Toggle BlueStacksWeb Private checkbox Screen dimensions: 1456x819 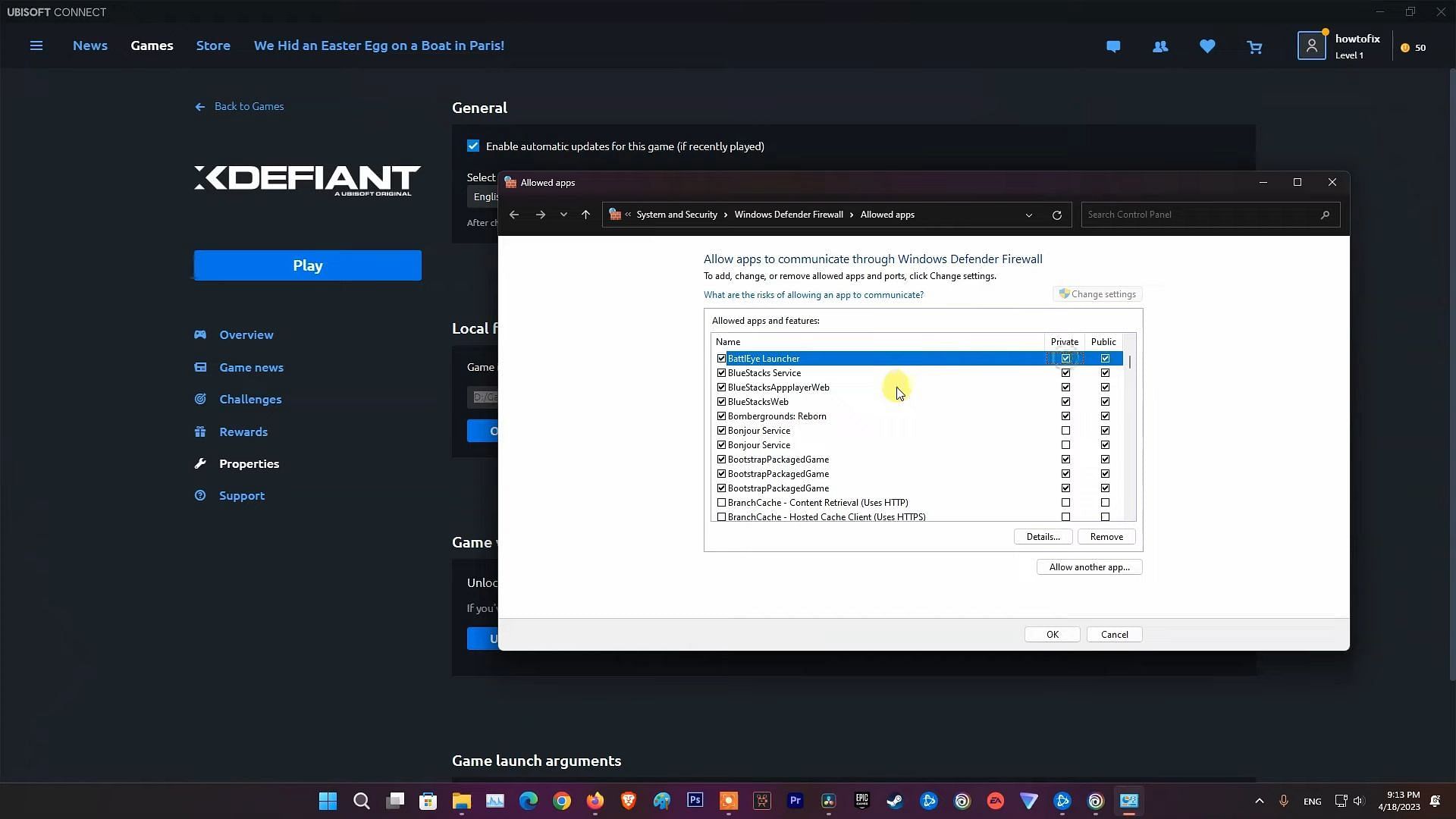[1065, 402]
